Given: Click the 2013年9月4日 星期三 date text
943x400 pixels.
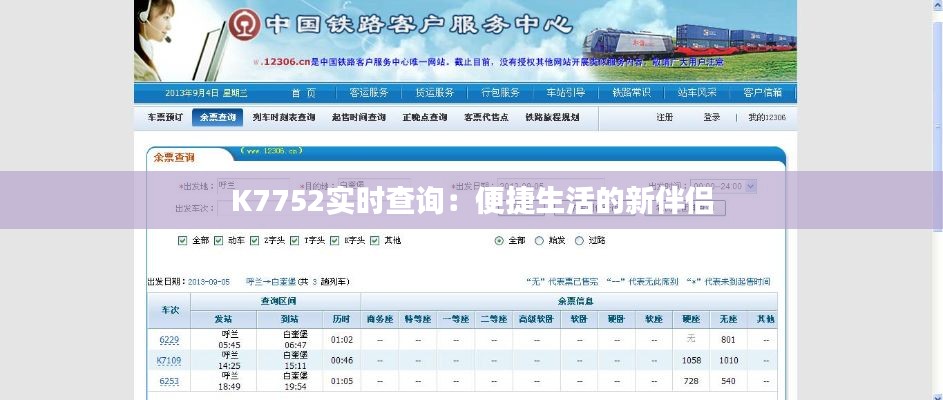Looking at the screenshot, I should (206, 93).
